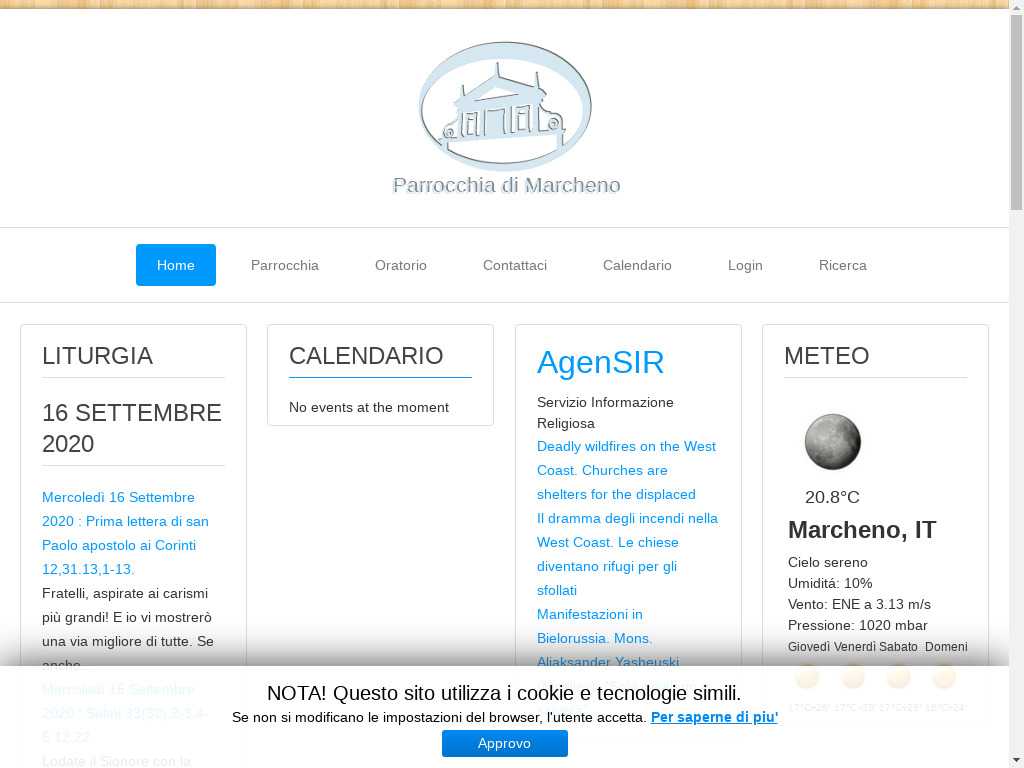
Task: Click the Sabato forecast day label
Action: pyautogui.click(x=898, y=647)
